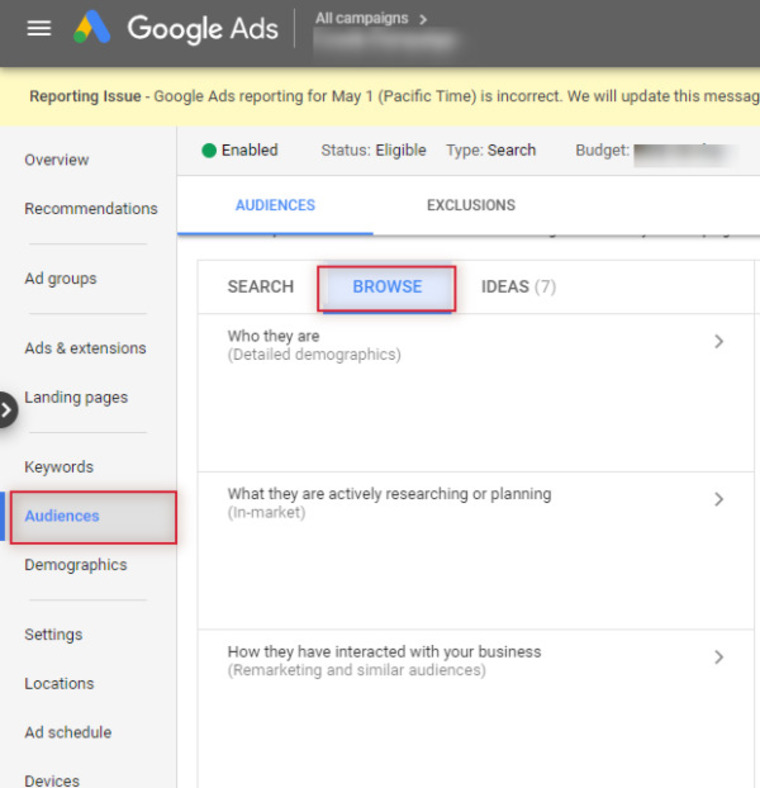This screenshot has height=788, width=760.
Task: Select the Browse tab
Action: coord(387,286)
